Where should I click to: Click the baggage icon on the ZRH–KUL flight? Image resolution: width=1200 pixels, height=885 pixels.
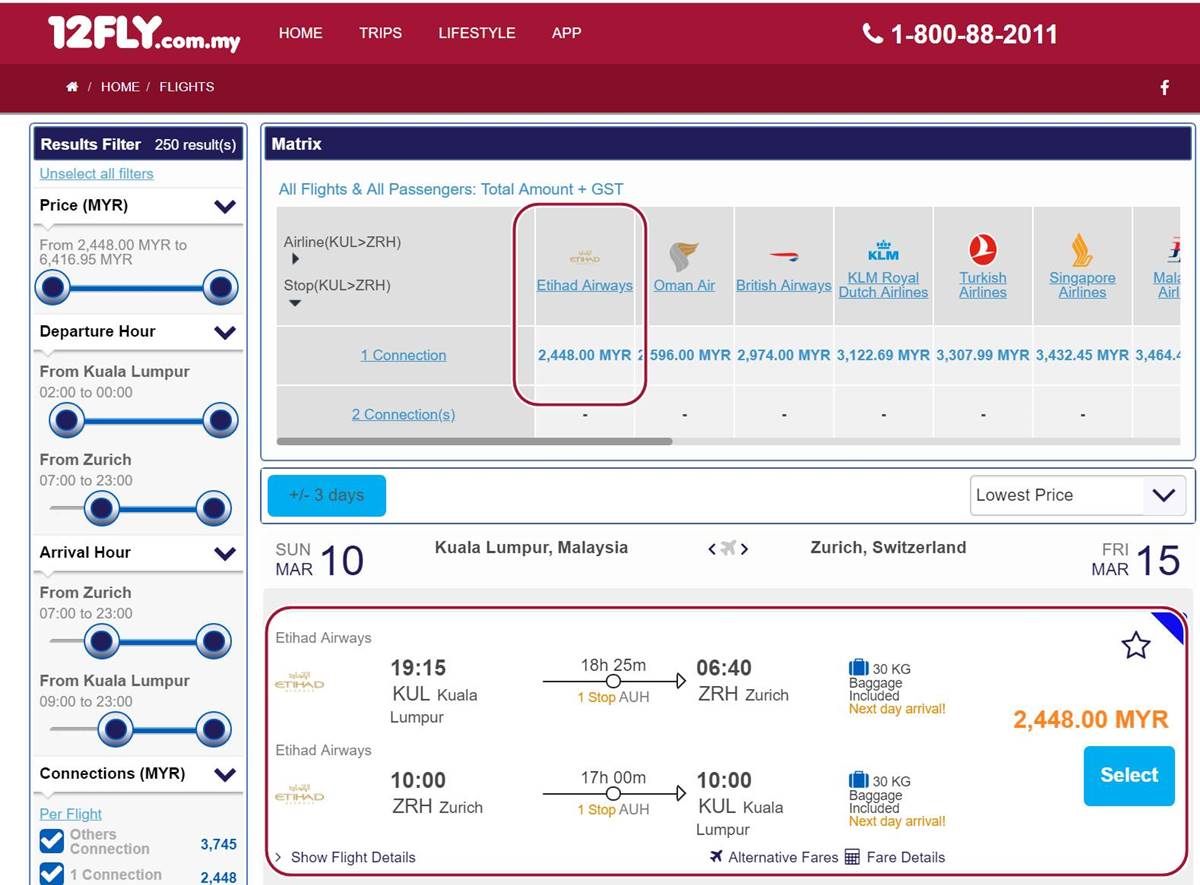click(858, 780)
